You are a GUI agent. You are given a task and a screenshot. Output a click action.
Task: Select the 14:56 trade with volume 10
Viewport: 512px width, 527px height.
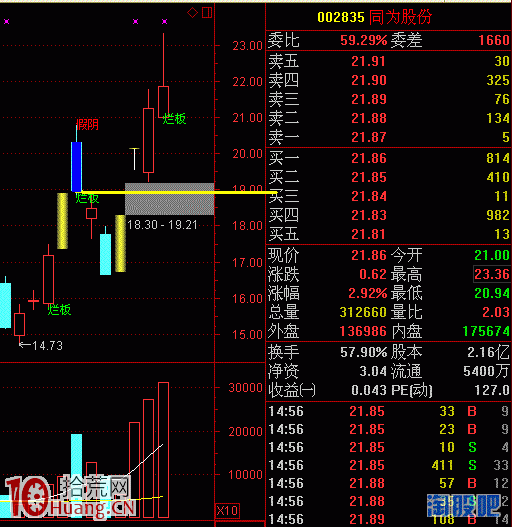click(389, 447)
